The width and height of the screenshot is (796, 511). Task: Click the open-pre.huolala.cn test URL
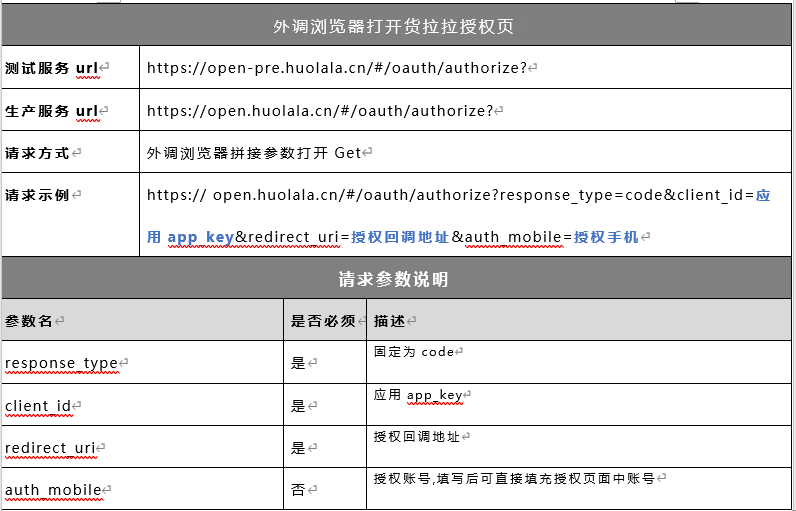pos(337,67)
